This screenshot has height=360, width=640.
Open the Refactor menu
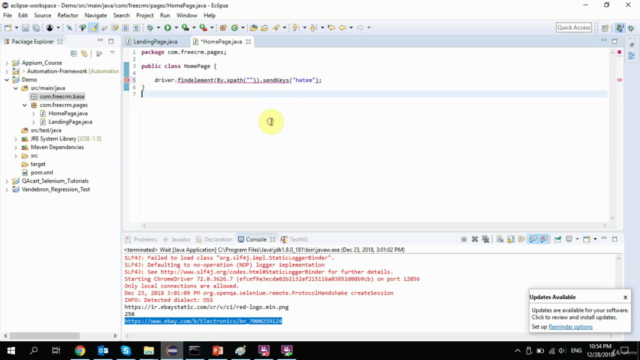coord(68,16)
